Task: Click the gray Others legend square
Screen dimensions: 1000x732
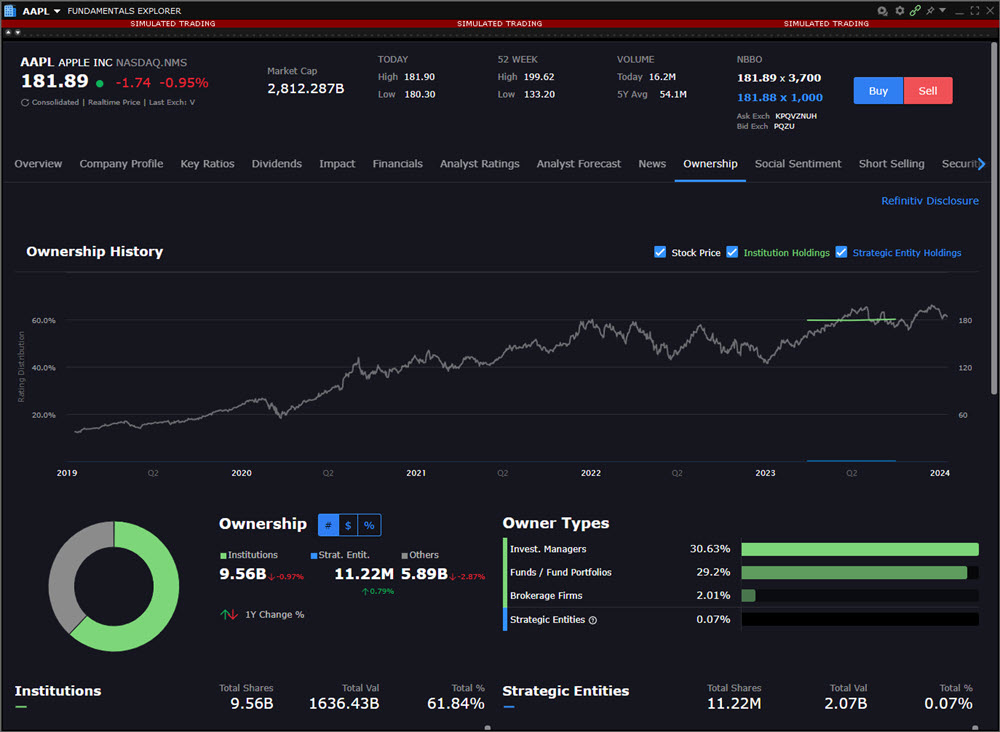Action: 404,556
